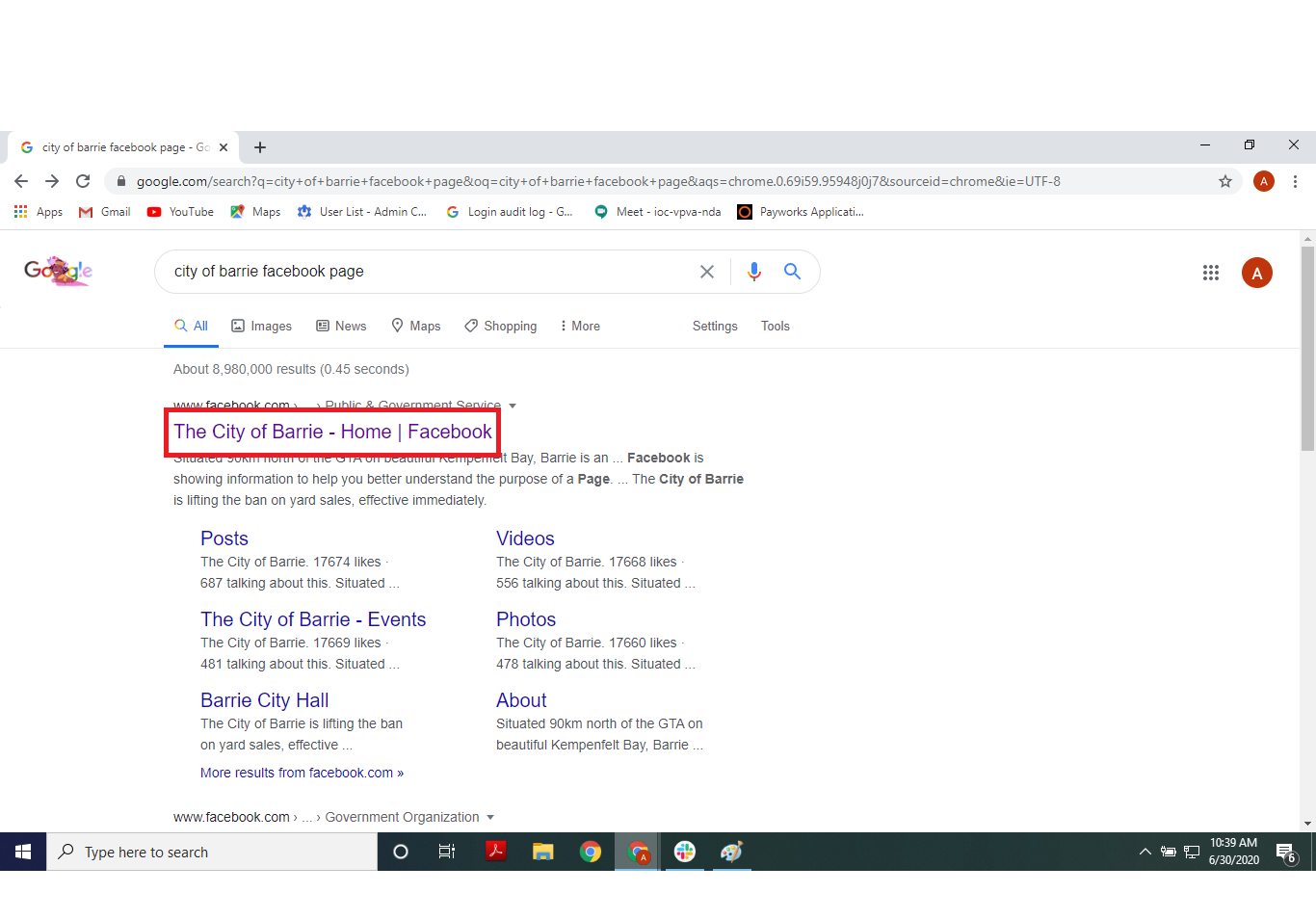Go back to the previous page
The width and height of the screenshot is (1316, 919).
point(21,181)
